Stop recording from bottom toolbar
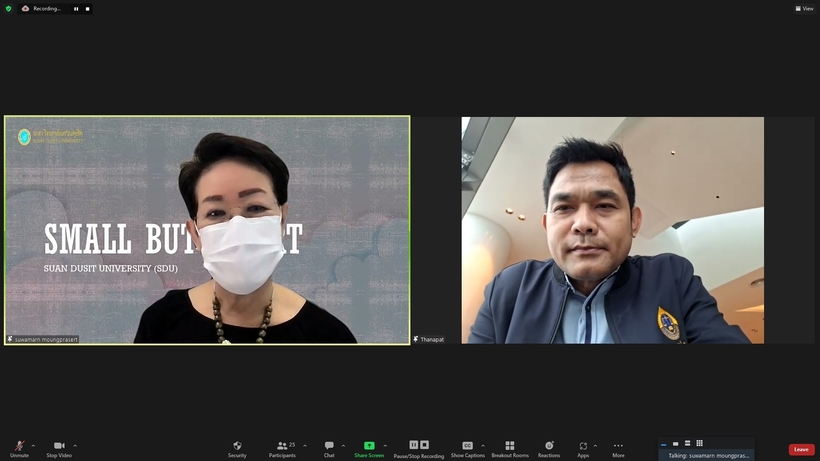Screen dimensions: 820x461 pyautogui.click(x=425, y=445)
